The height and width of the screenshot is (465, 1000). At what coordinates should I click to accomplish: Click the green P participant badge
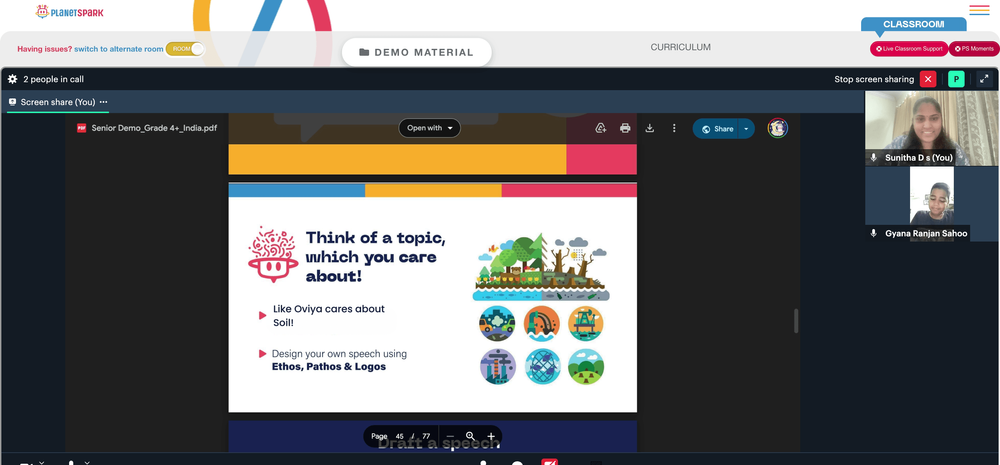pyautogui.click(x=956, y=79)
